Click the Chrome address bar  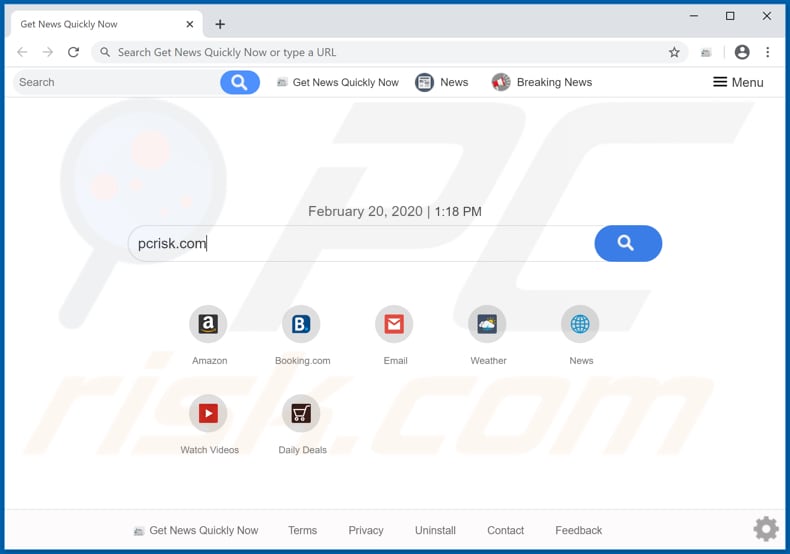point(388,52)
